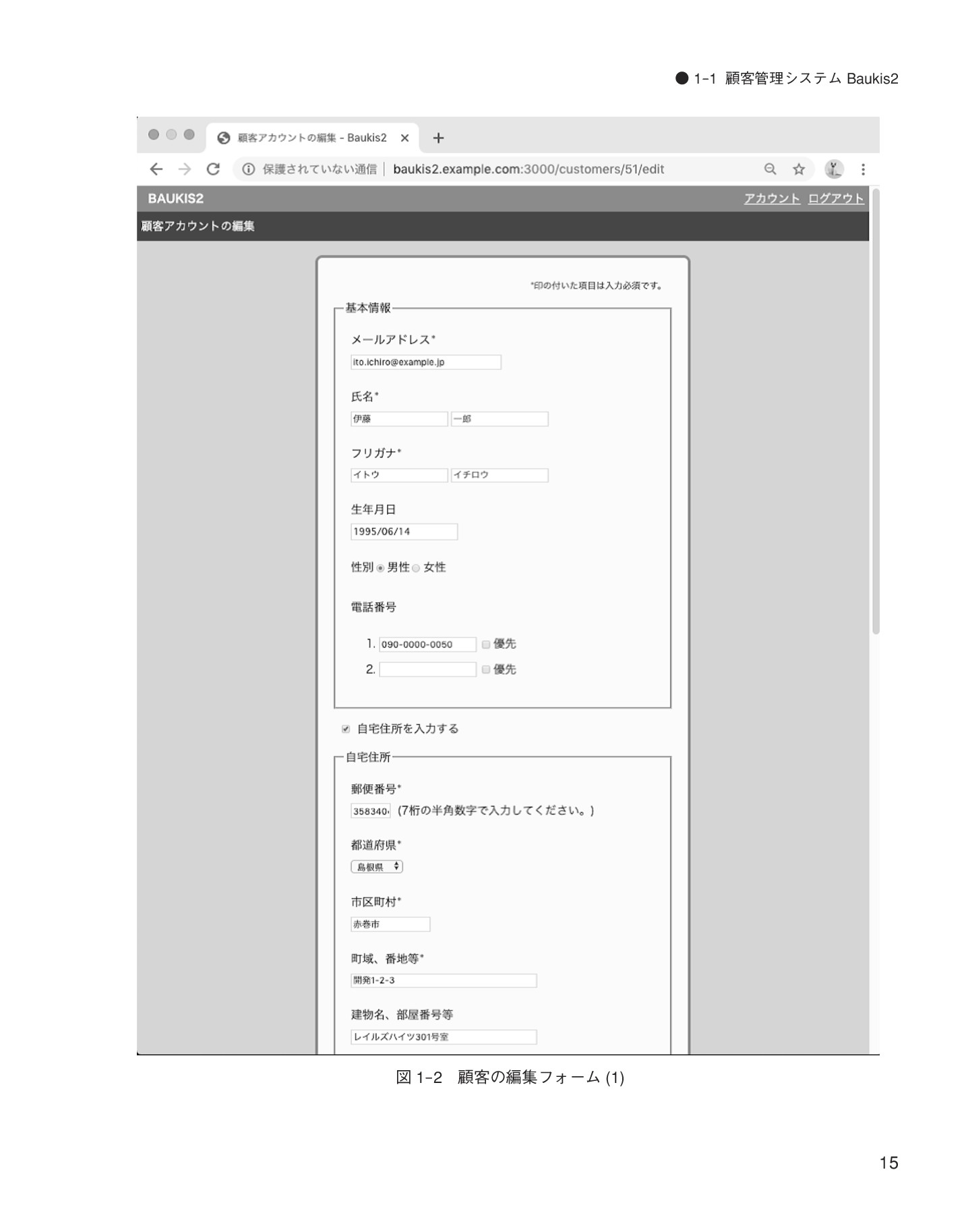This screenshot has height=1232, width=966.
Task: Open the browser three-dot menu
Action: pyautogui.click(x=863, y=169)
